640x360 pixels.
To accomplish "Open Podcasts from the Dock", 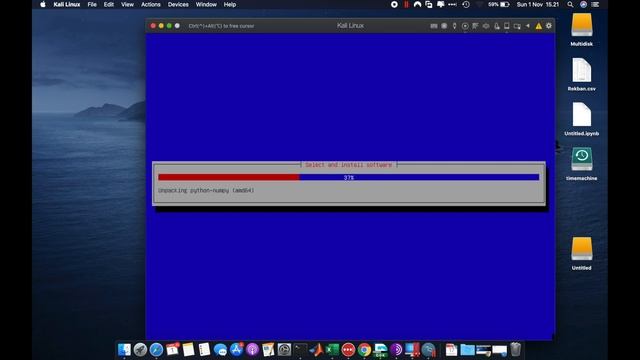I will [x=252, y=349].
